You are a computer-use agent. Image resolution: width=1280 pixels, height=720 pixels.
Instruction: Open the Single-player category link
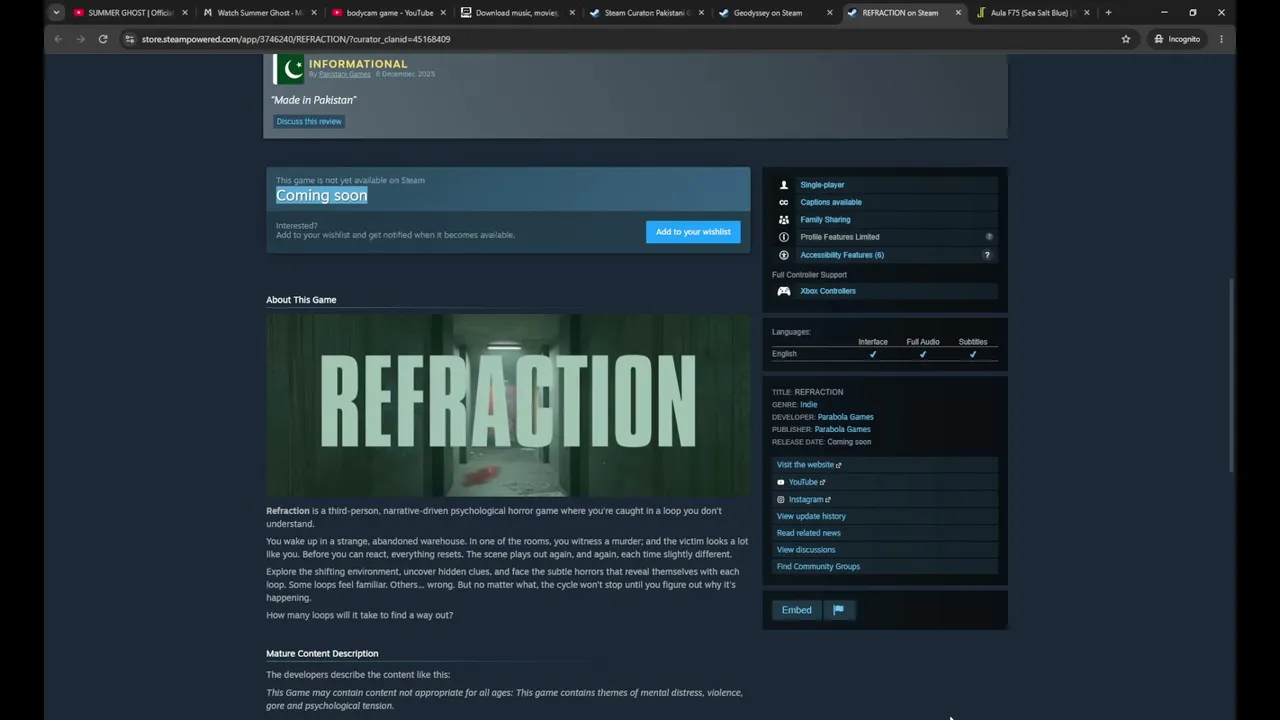tap(822, 185)
